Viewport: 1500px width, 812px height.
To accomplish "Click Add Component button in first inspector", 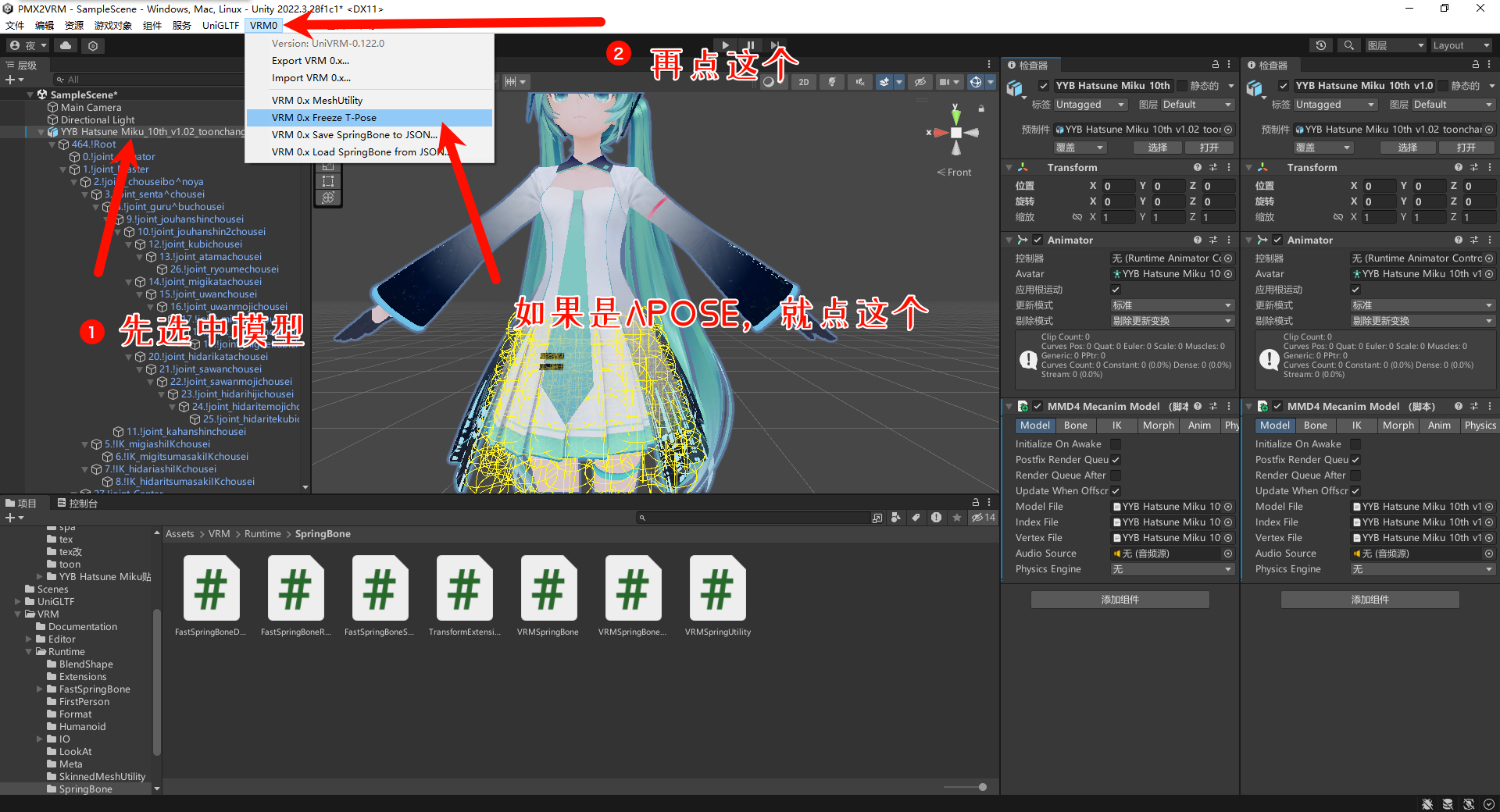I will point(1120,600).
